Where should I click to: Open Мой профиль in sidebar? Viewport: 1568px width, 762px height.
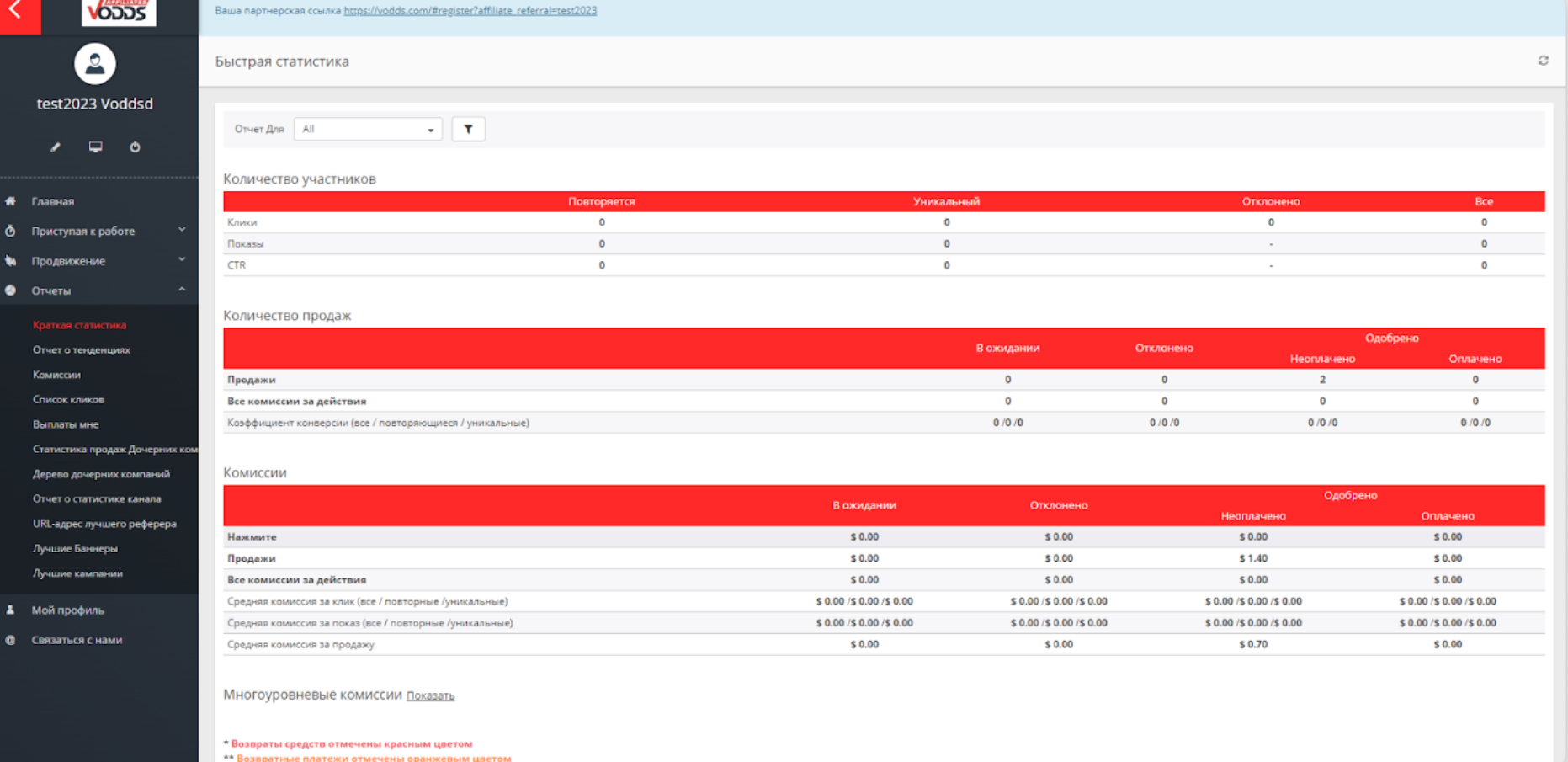[x=68, y=610]
